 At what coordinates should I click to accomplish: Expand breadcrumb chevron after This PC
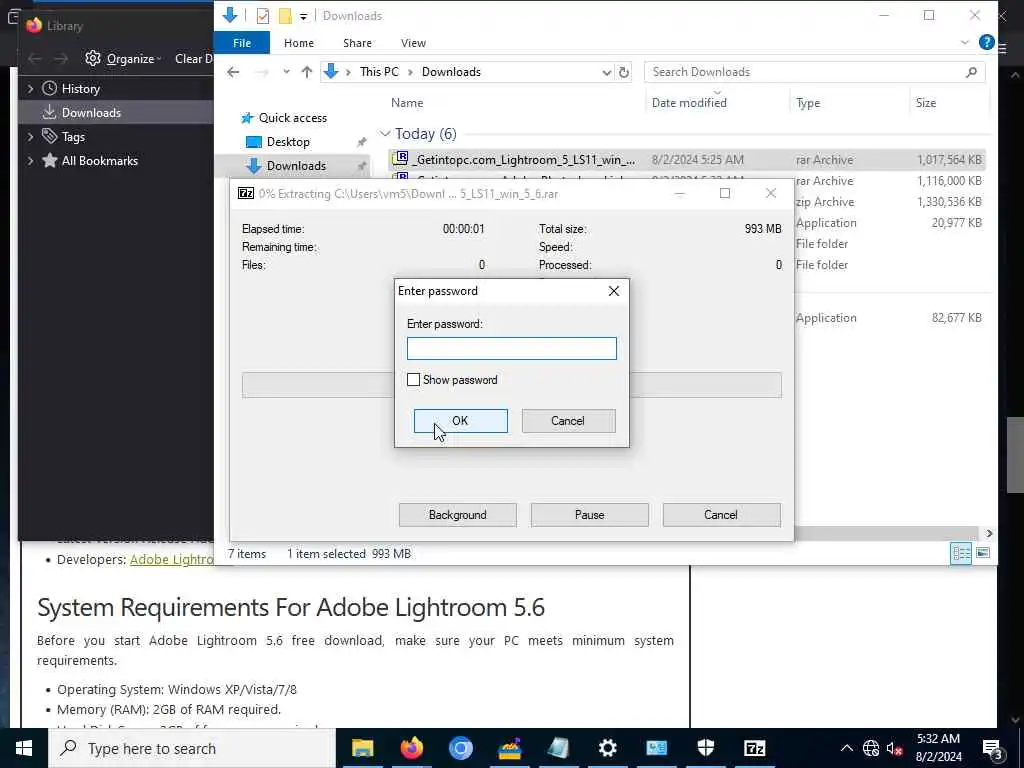click(410, 72)
